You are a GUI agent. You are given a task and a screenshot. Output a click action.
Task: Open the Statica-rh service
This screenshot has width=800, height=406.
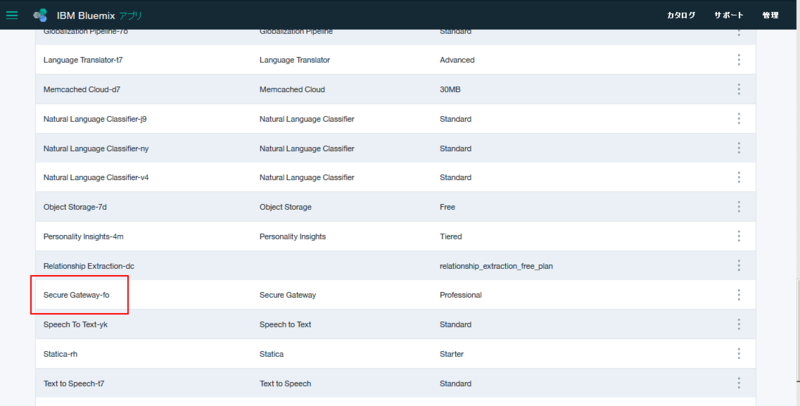pos(60,354)
